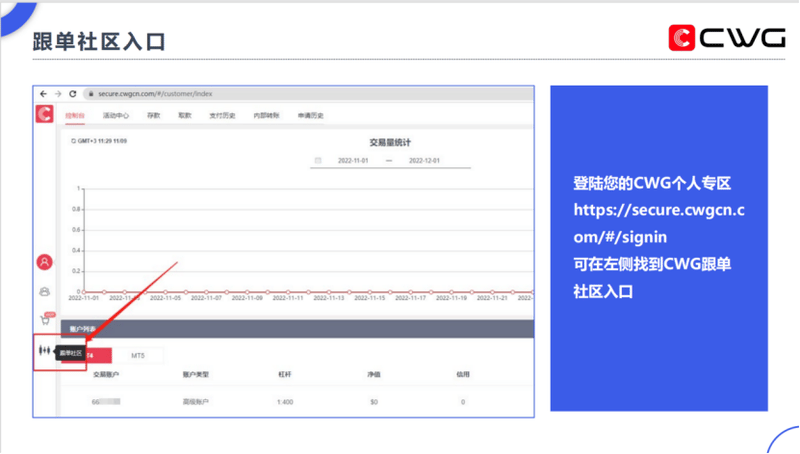Open the 取款 tab
This screenshot has height=454, width=800.
point(185,116)
